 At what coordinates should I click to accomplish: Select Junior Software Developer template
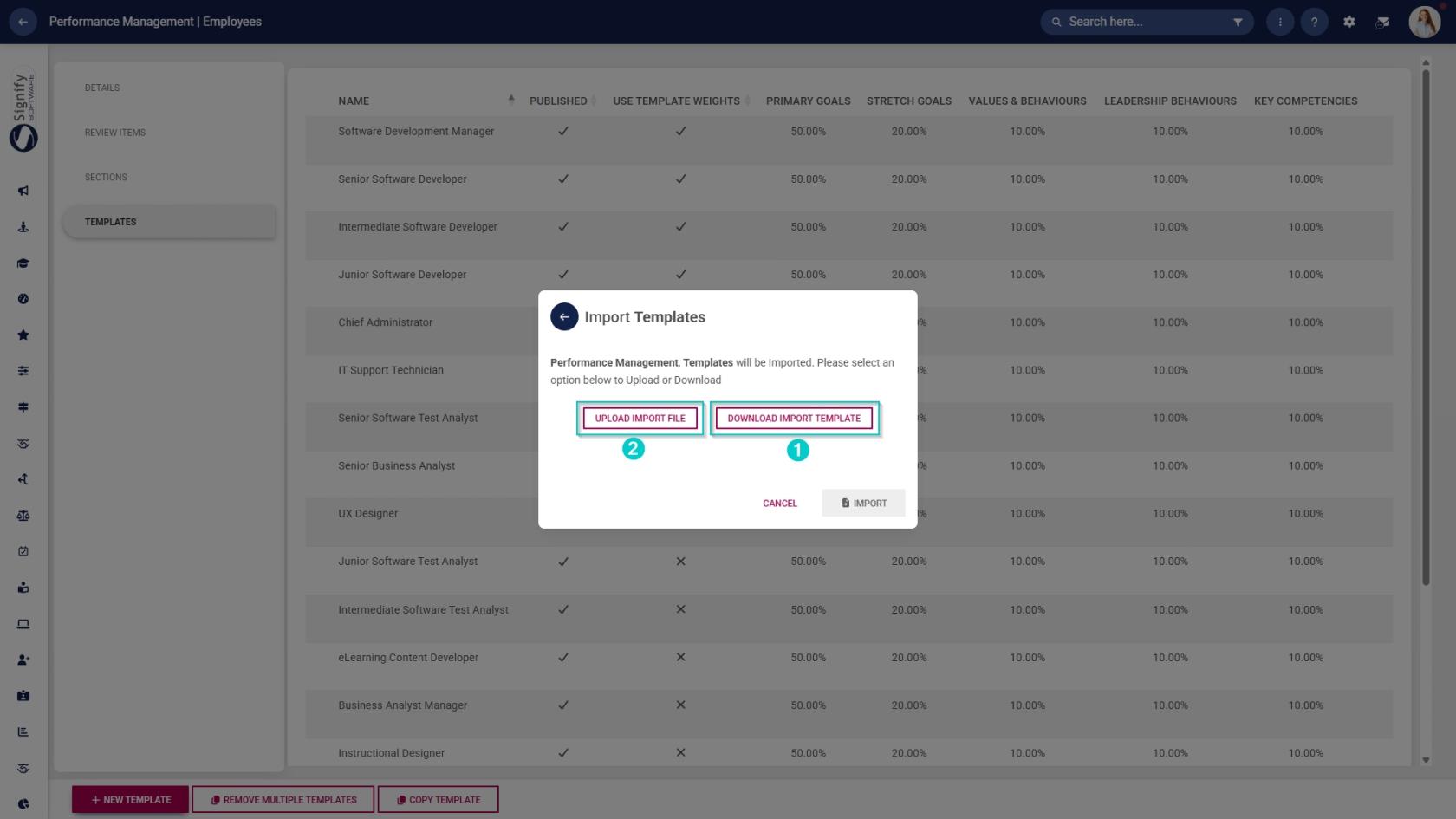click(402, 275)
